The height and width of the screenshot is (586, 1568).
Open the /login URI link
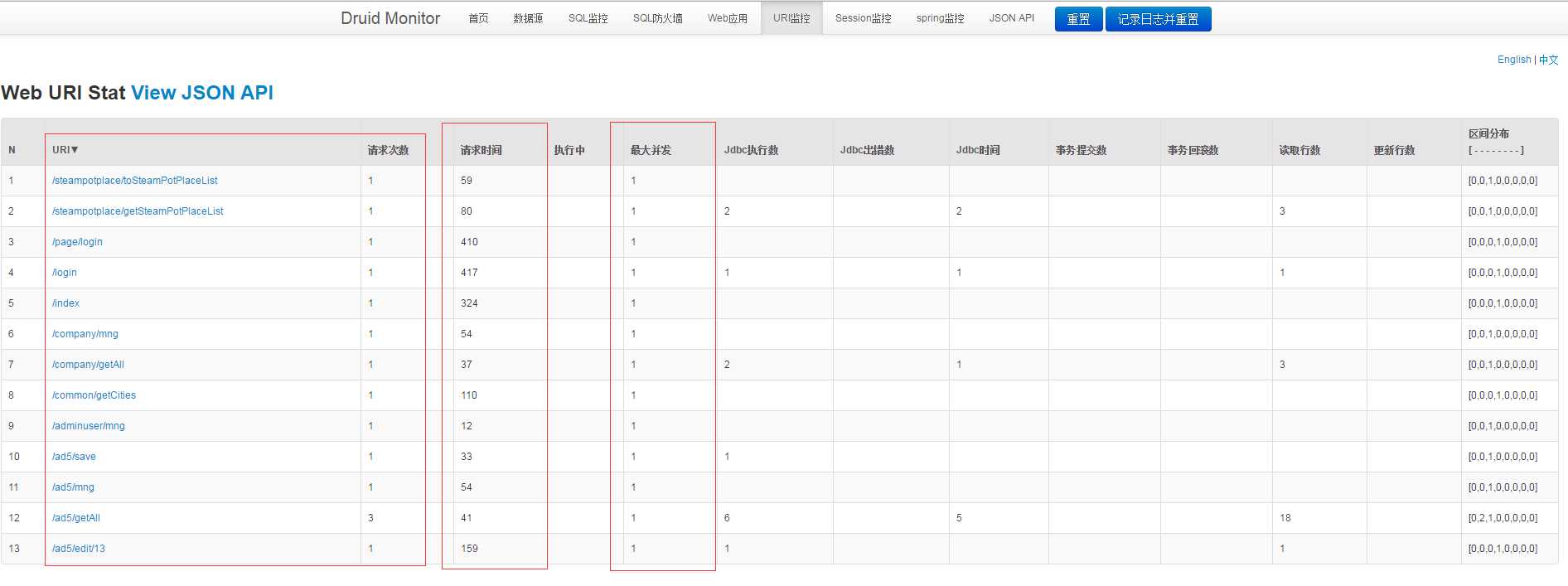tap(65, 273)
